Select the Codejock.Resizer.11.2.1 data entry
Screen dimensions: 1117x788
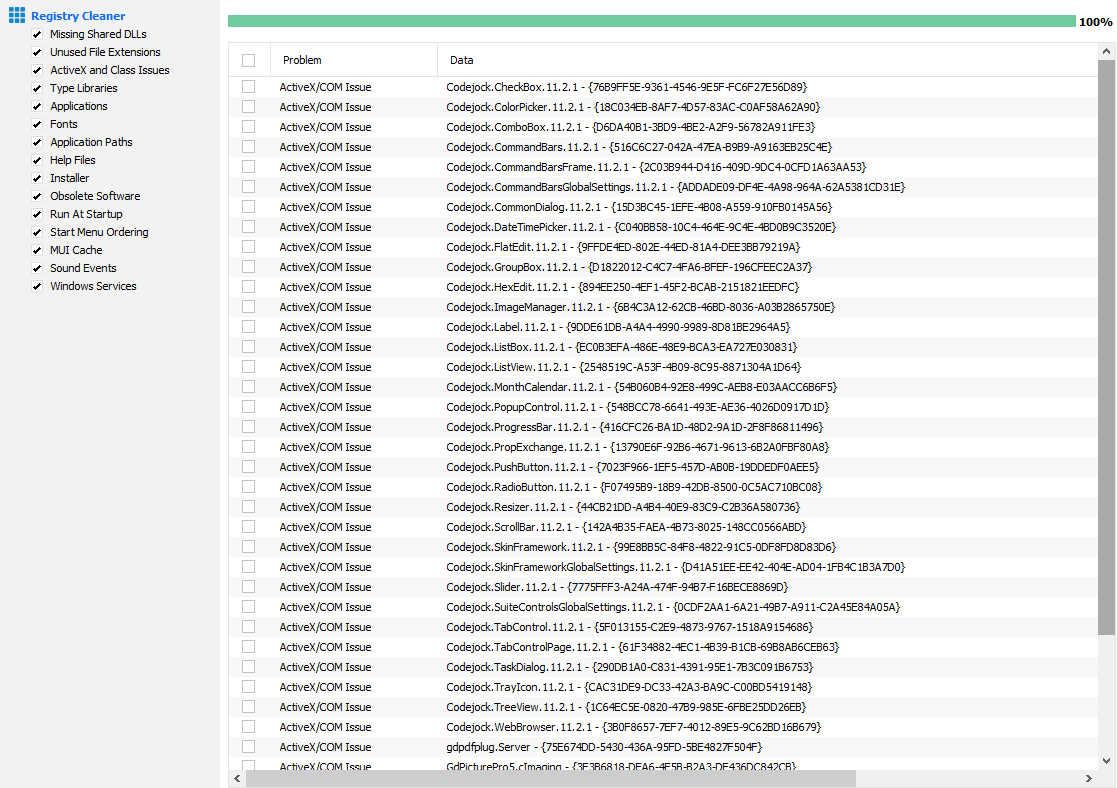(623, 507)
